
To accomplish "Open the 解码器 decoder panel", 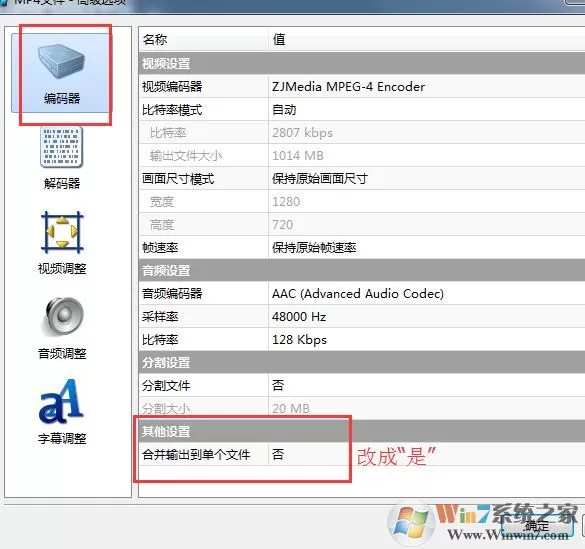I will [x=62, y=158].
